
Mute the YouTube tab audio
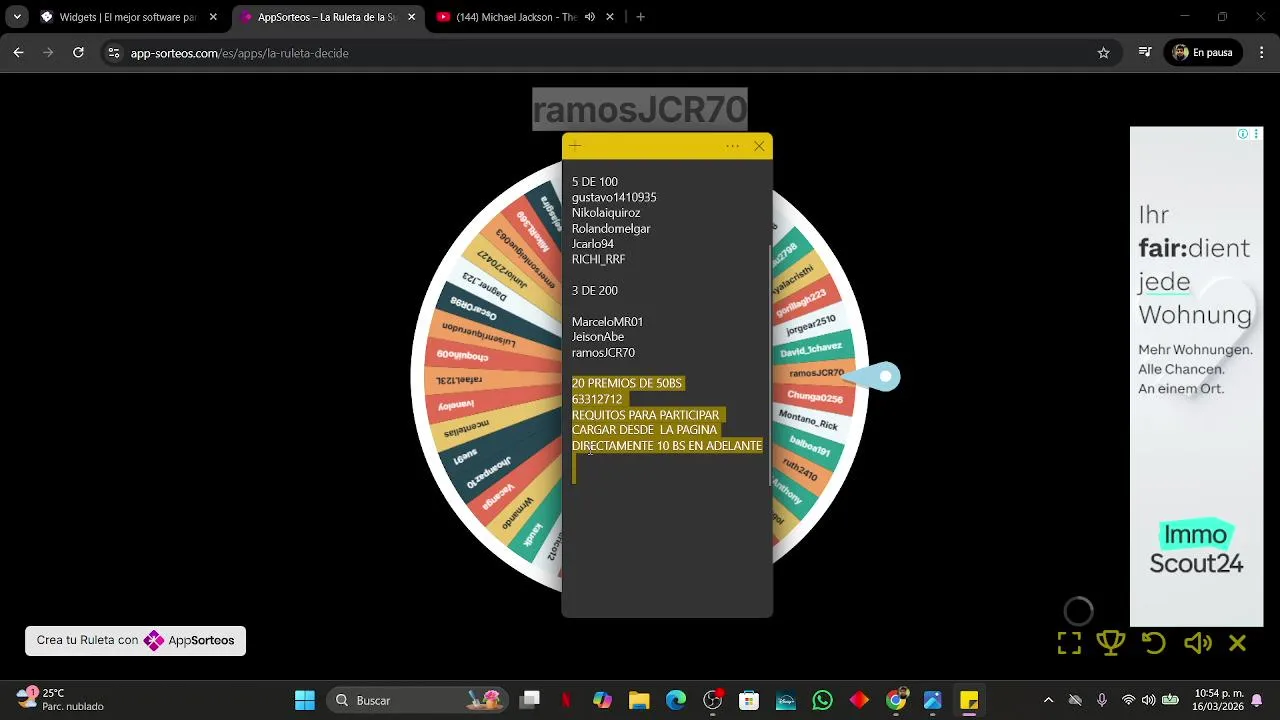click(590, 17)
